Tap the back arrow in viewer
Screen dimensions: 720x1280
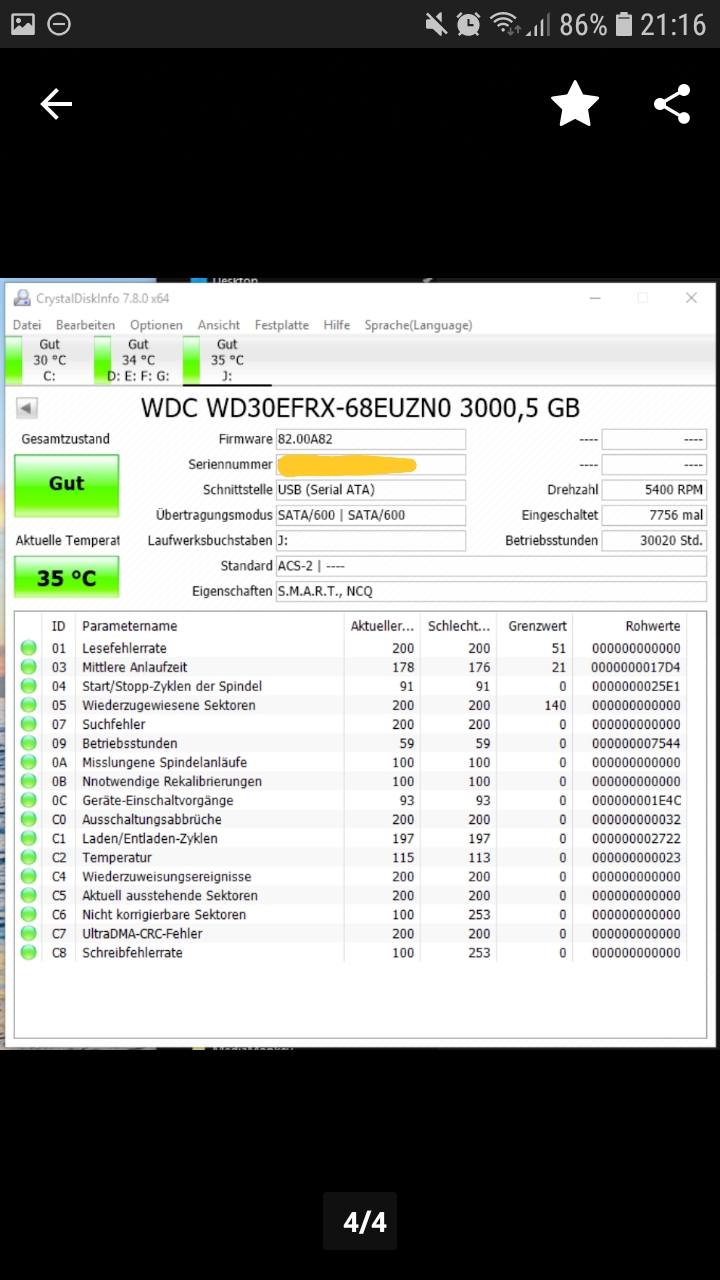pos(56,104)
